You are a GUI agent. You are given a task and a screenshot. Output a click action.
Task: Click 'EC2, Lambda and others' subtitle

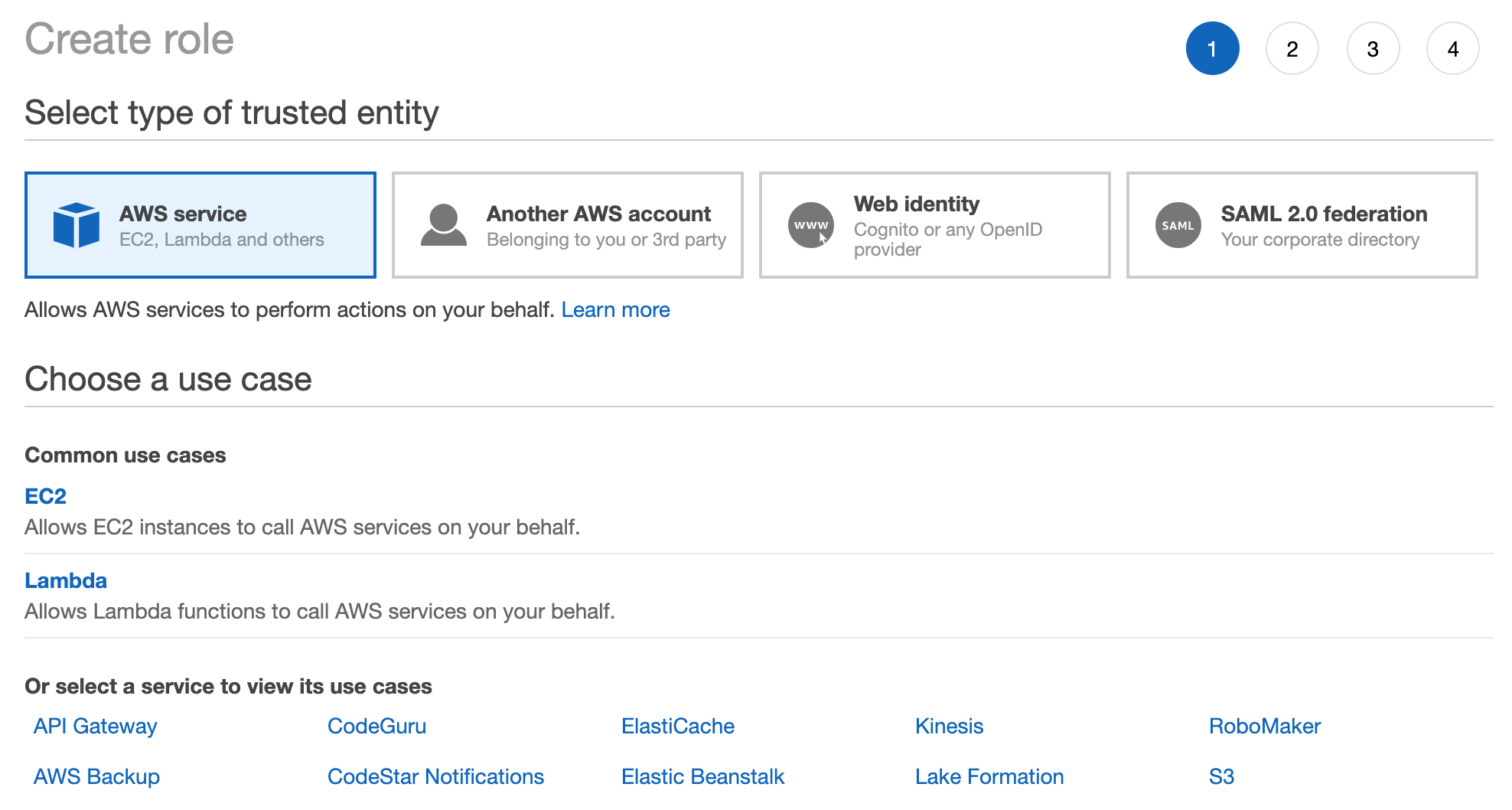point(222,240)
